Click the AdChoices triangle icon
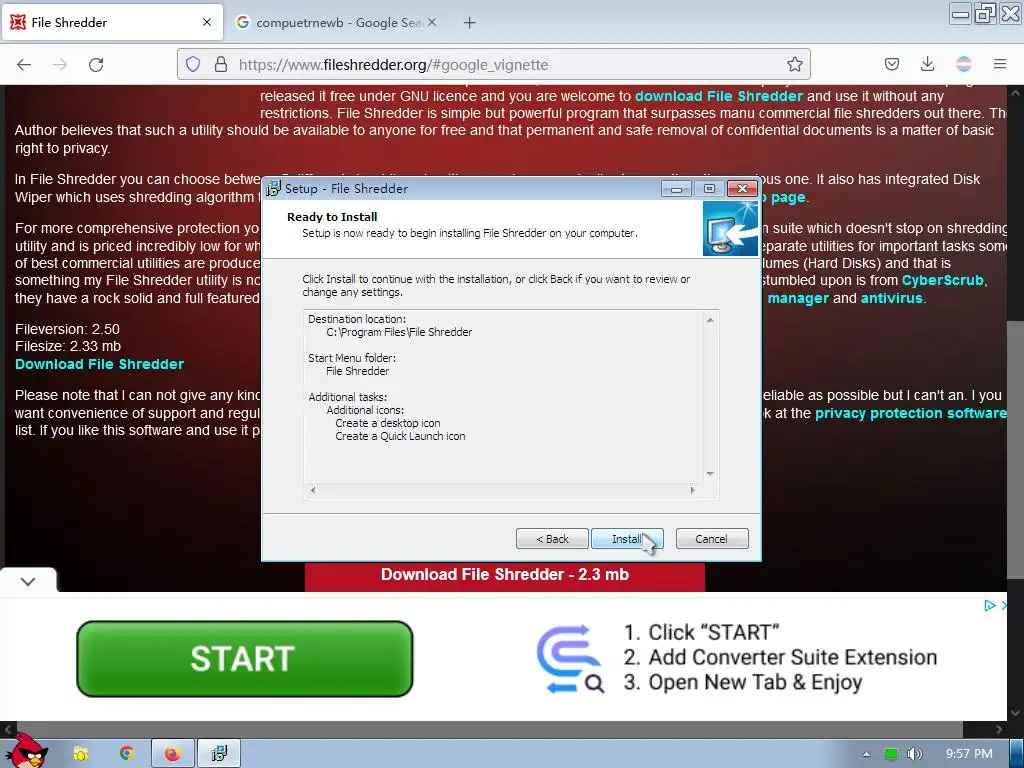This screenshot has width=1024, height=768. 990,605
